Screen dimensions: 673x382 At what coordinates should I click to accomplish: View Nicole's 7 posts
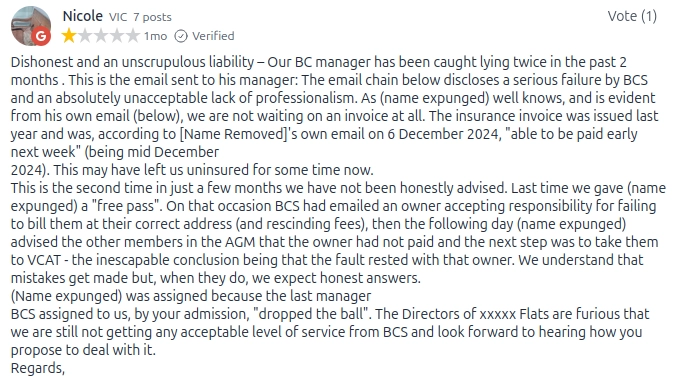pos(152,17)
